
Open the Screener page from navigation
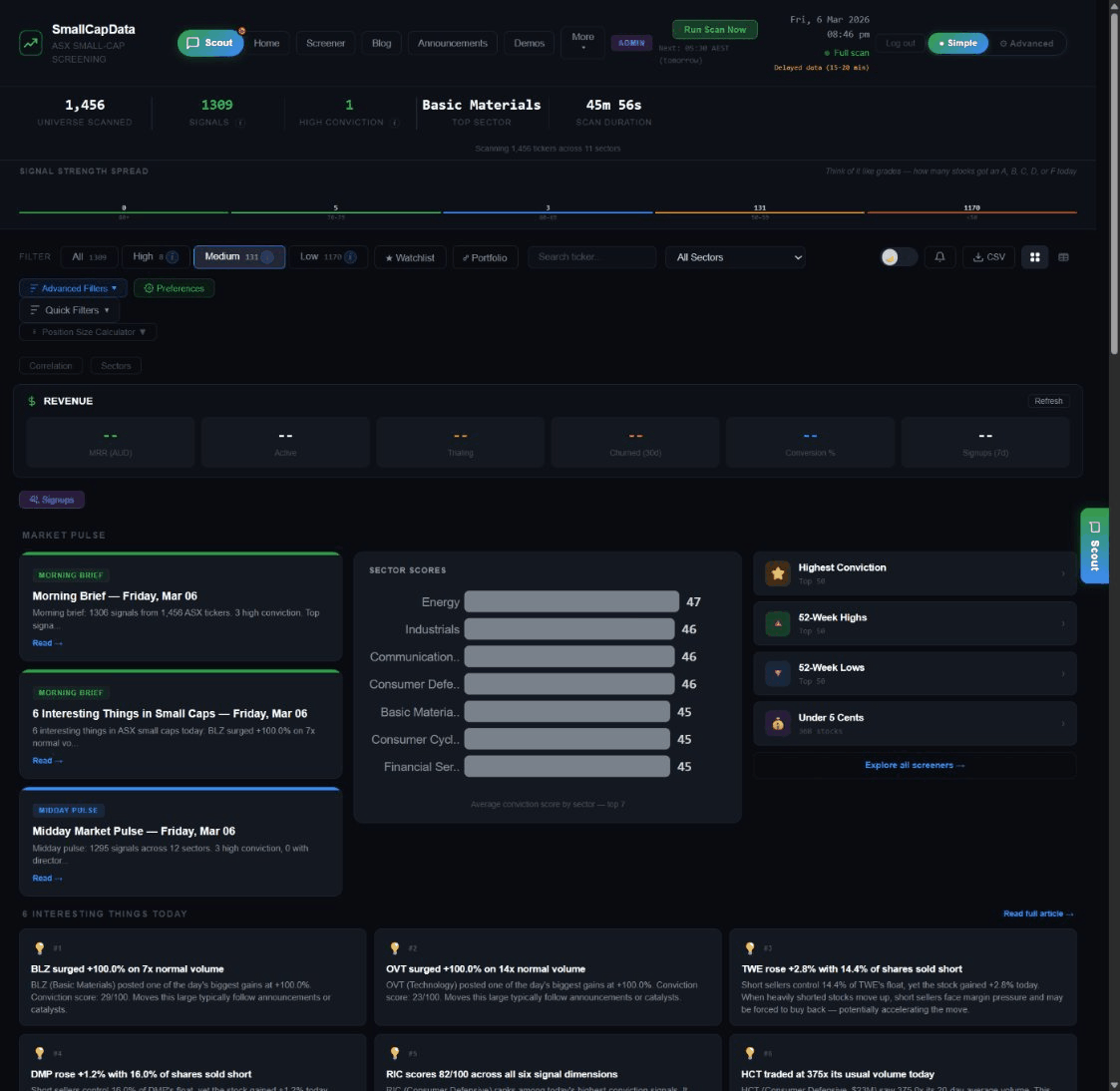[325, 43]
